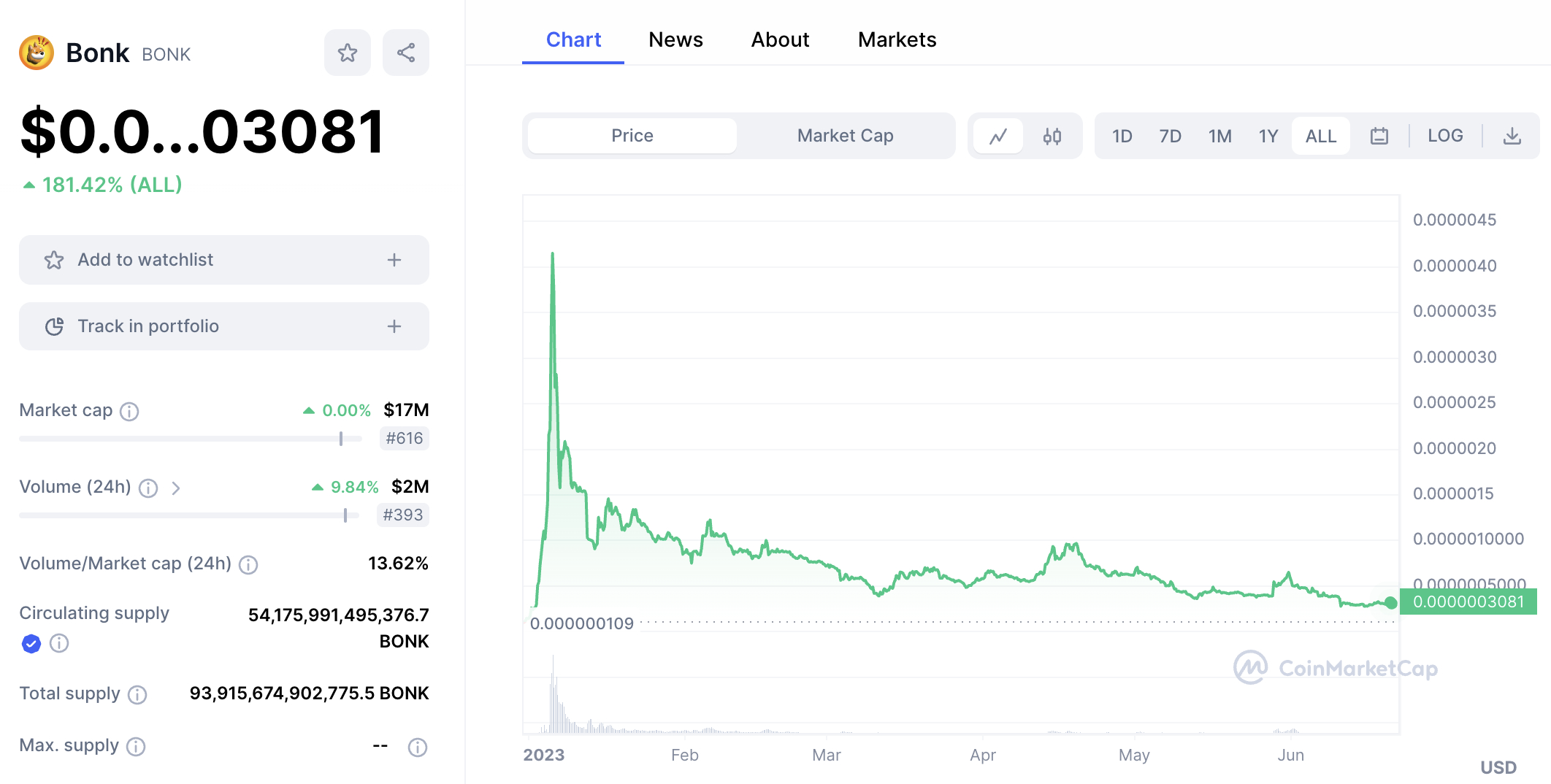Click the verified checkmark under Circulating supply
1551x784 pixels.
(x=31, y=643)
